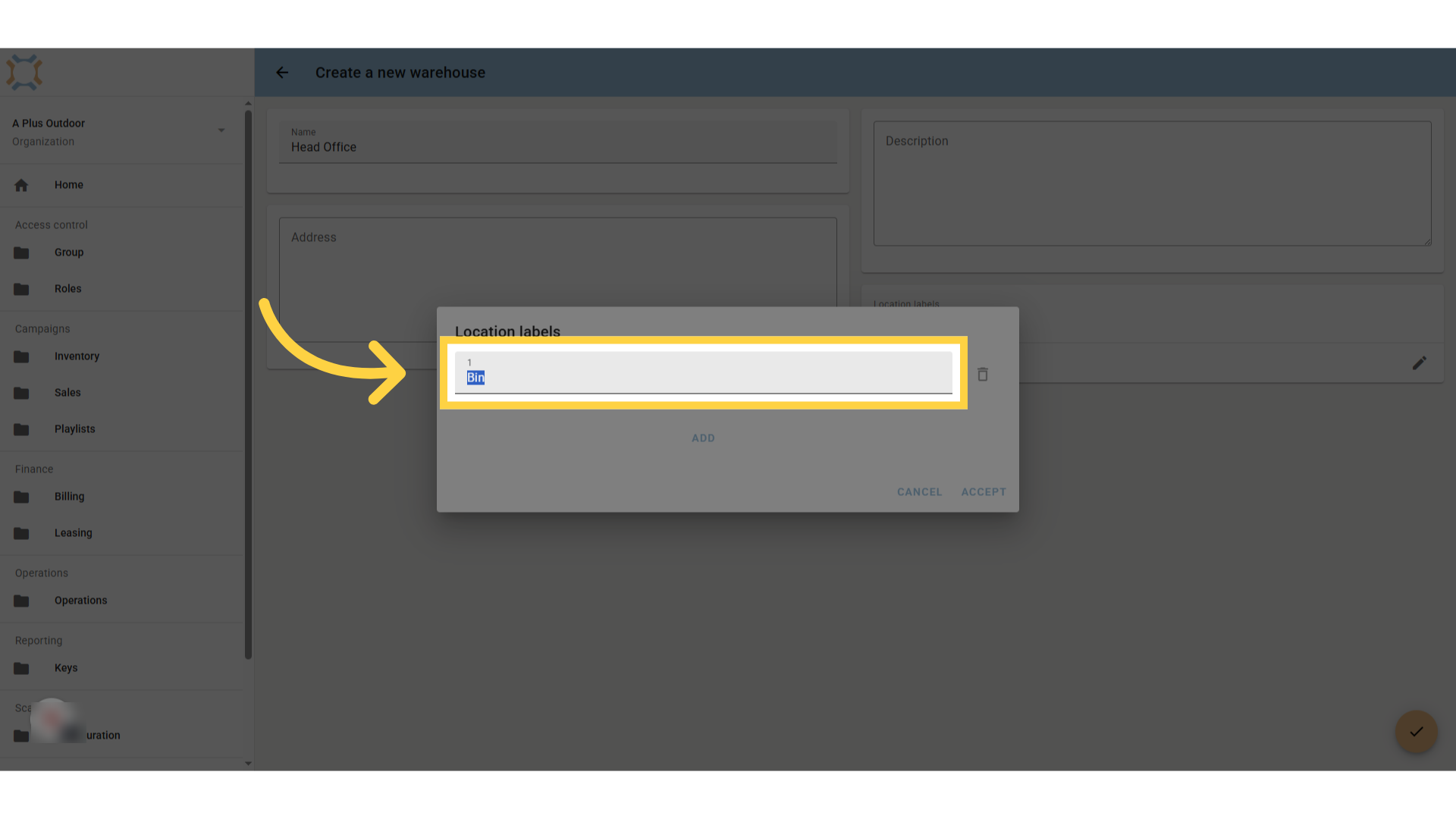
Task: Expand the A Plus Outdoor organization dropdown
Action: (x=221, y=130)
